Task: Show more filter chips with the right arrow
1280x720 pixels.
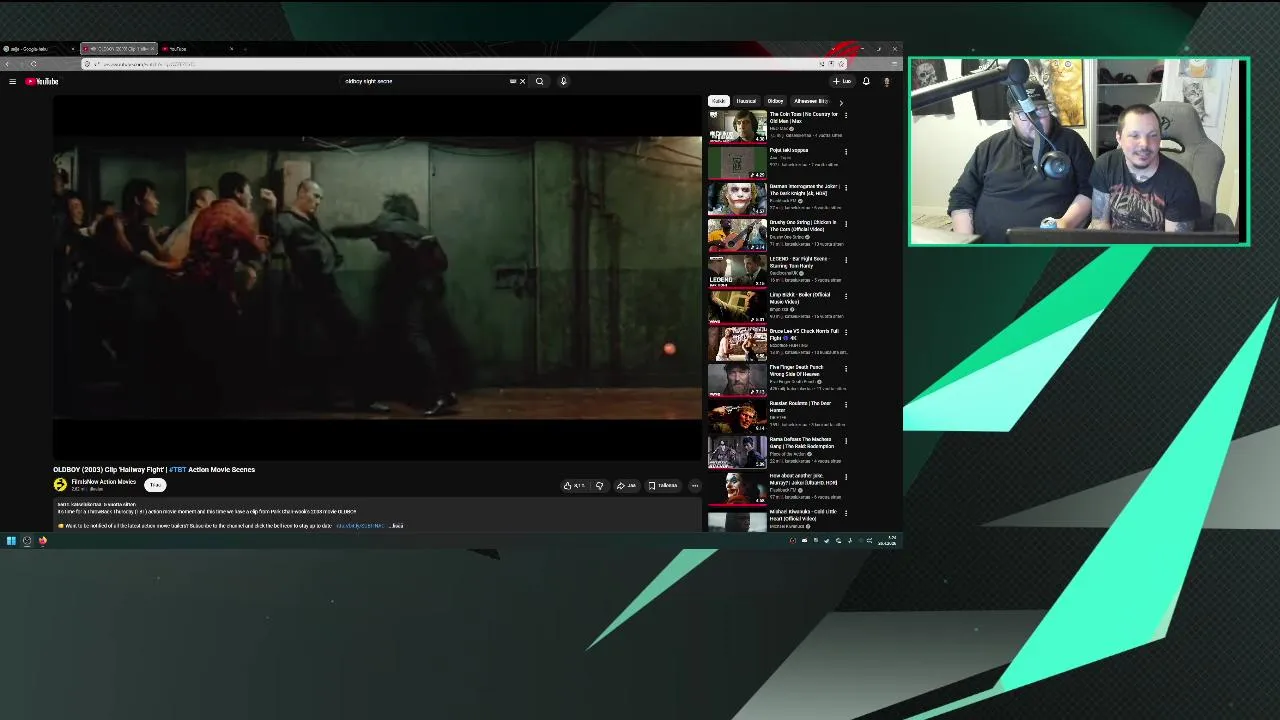Action: pos(841,102)
